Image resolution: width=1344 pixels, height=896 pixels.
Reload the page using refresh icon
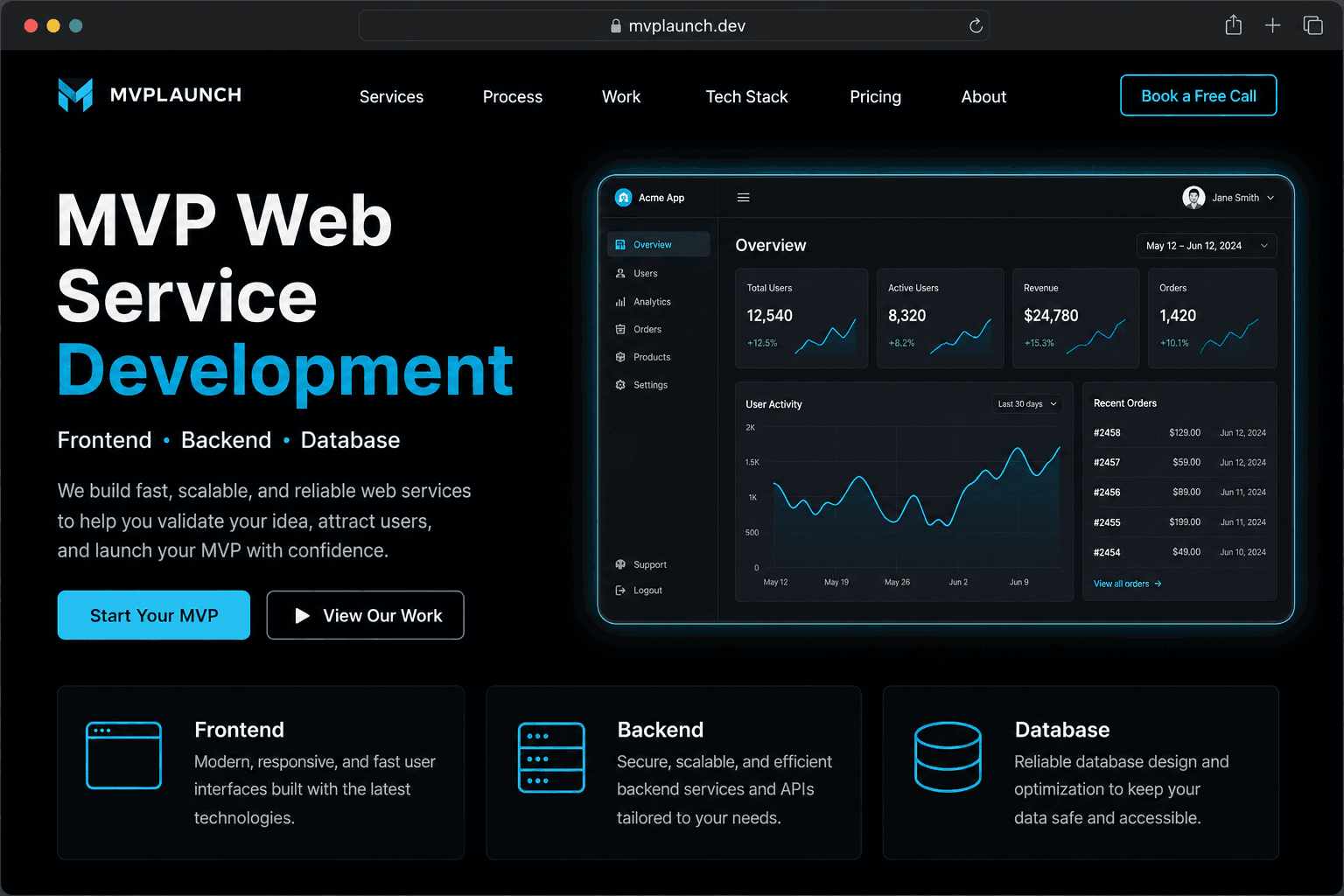tap(976, 25)
